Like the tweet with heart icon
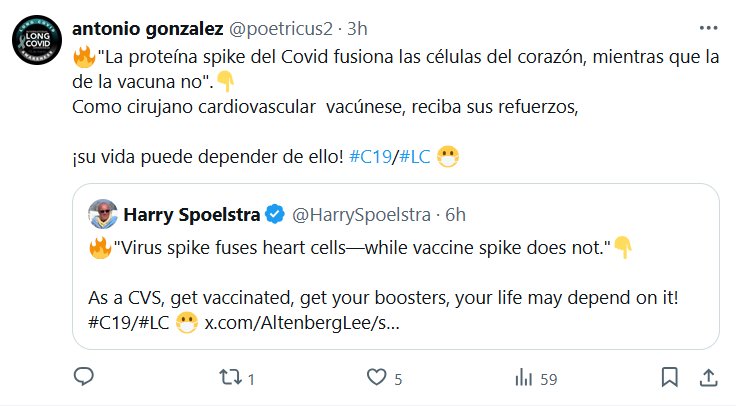The height and width of the screenshot is (406, 736). click(x=376, y=378)
